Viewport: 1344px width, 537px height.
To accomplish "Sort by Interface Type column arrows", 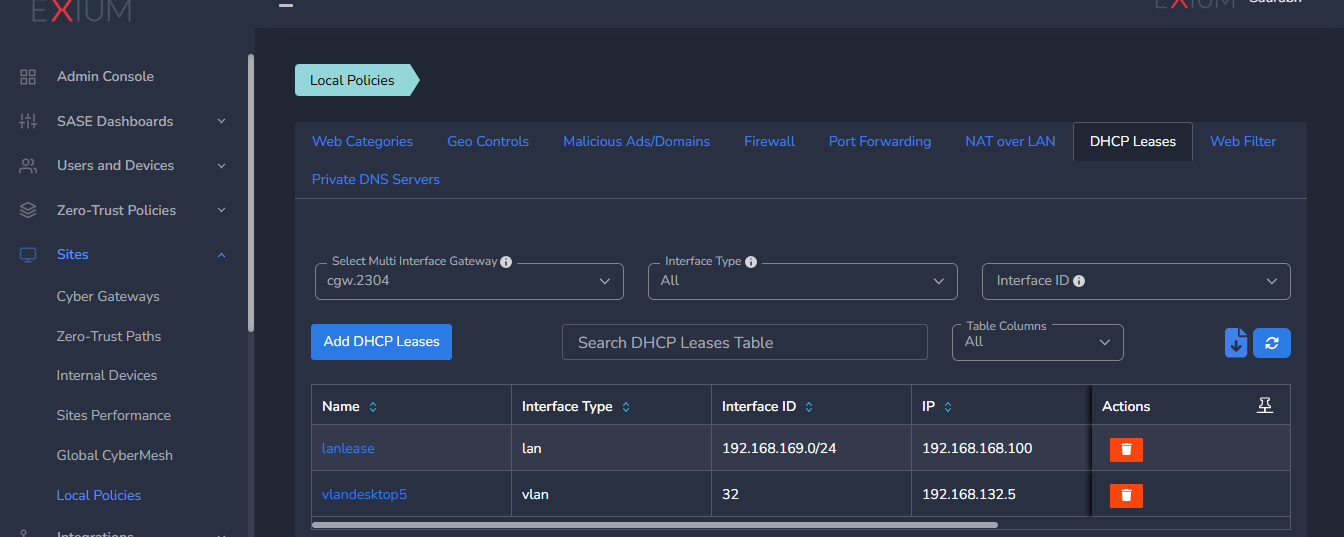I will coord(626,407).
